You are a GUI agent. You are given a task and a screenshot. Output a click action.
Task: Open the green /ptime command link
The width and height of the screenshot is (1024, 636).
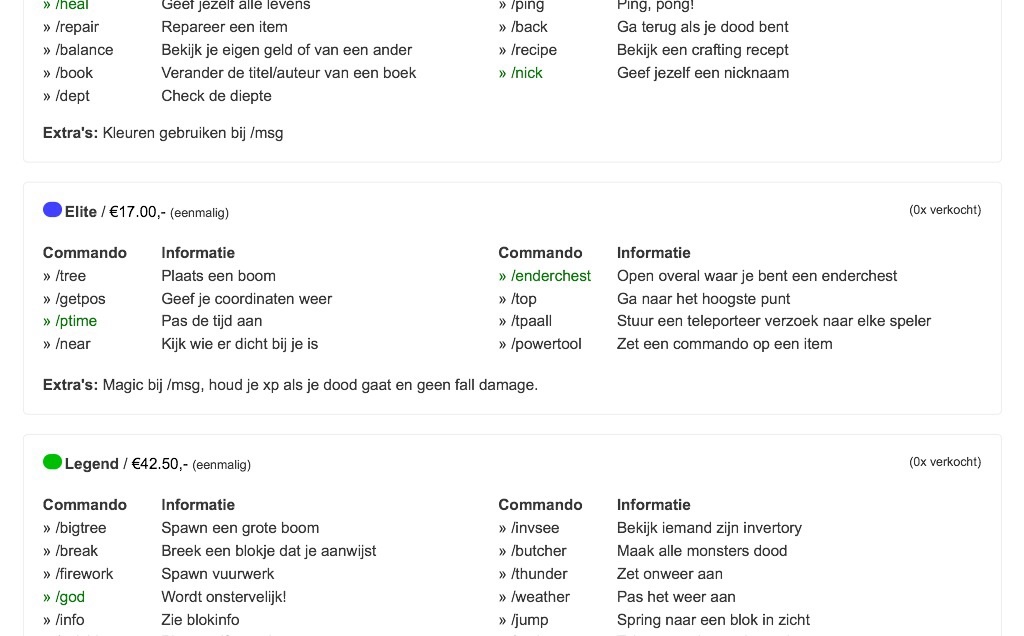pos(75,321)
